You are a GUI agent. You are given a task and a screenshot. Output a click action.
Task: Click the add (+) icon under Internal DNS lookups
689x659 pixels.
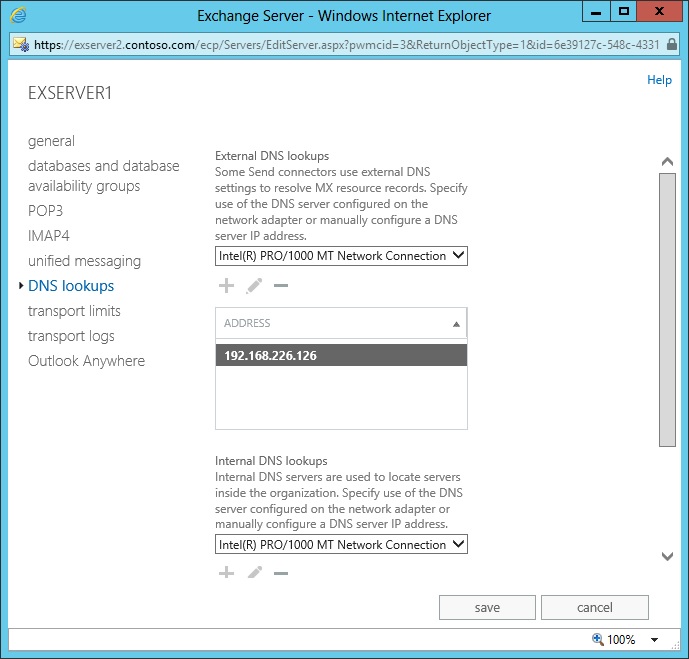click(226, 573)
